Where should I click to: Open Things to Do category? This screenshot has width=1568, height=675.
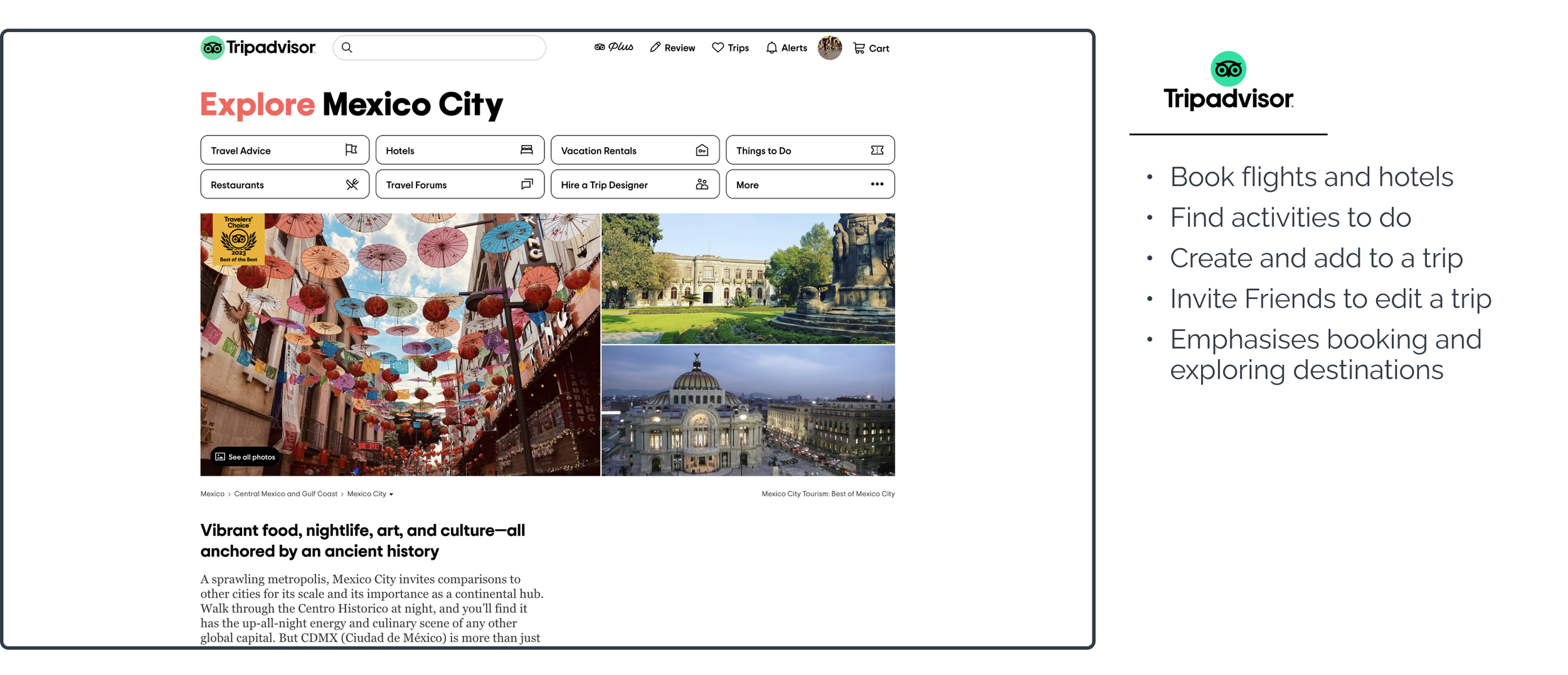coord(810,150)
